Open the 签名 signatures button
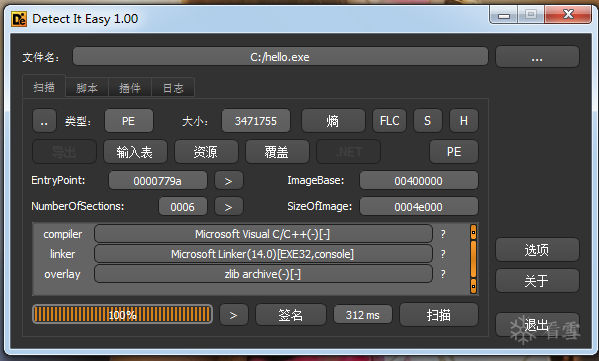Screen dimensions: 599x361 point(291,315)
